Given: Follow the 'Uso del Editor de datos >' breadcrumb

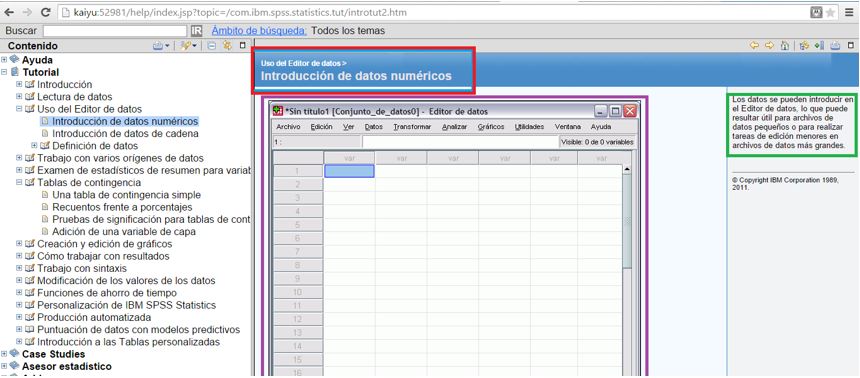Looking at the screenshot, I should [x=303, y=64].
